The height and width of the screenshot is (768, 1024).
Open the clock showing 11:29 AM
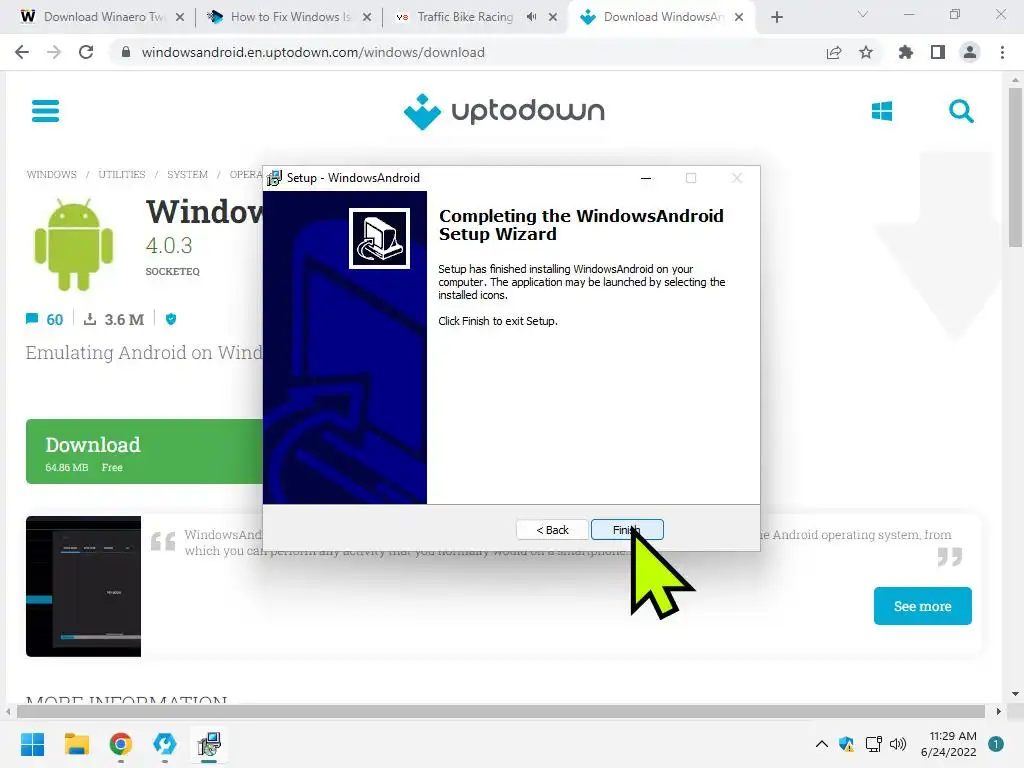click(x=948, y=744)
